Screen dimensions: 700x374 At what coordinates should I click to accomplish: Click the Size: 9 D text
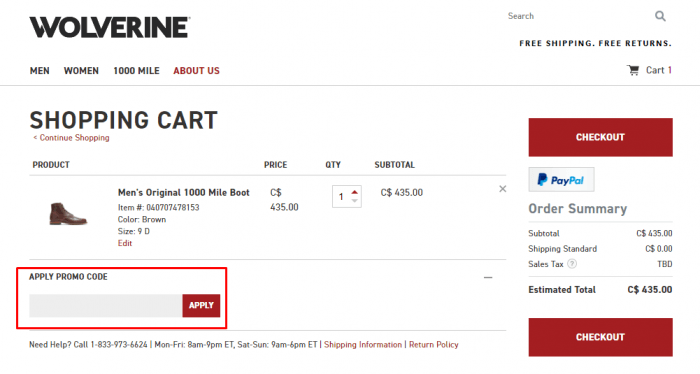[x=134, y=231]
